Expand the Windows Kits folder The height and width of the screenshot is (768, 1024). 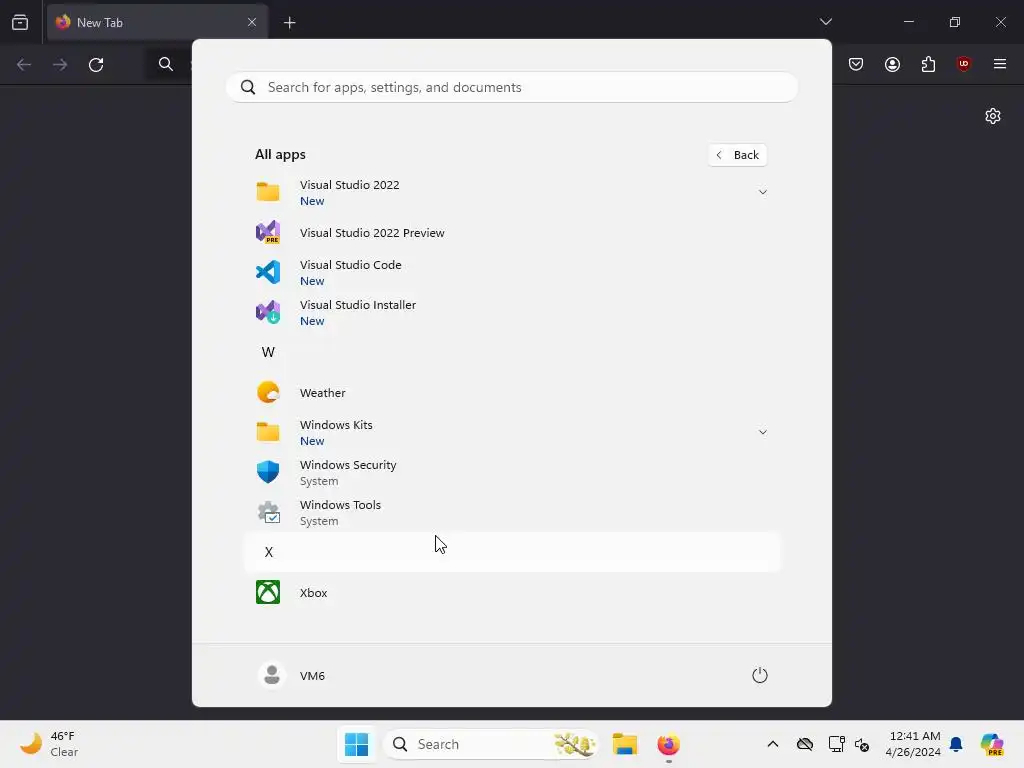762,432
